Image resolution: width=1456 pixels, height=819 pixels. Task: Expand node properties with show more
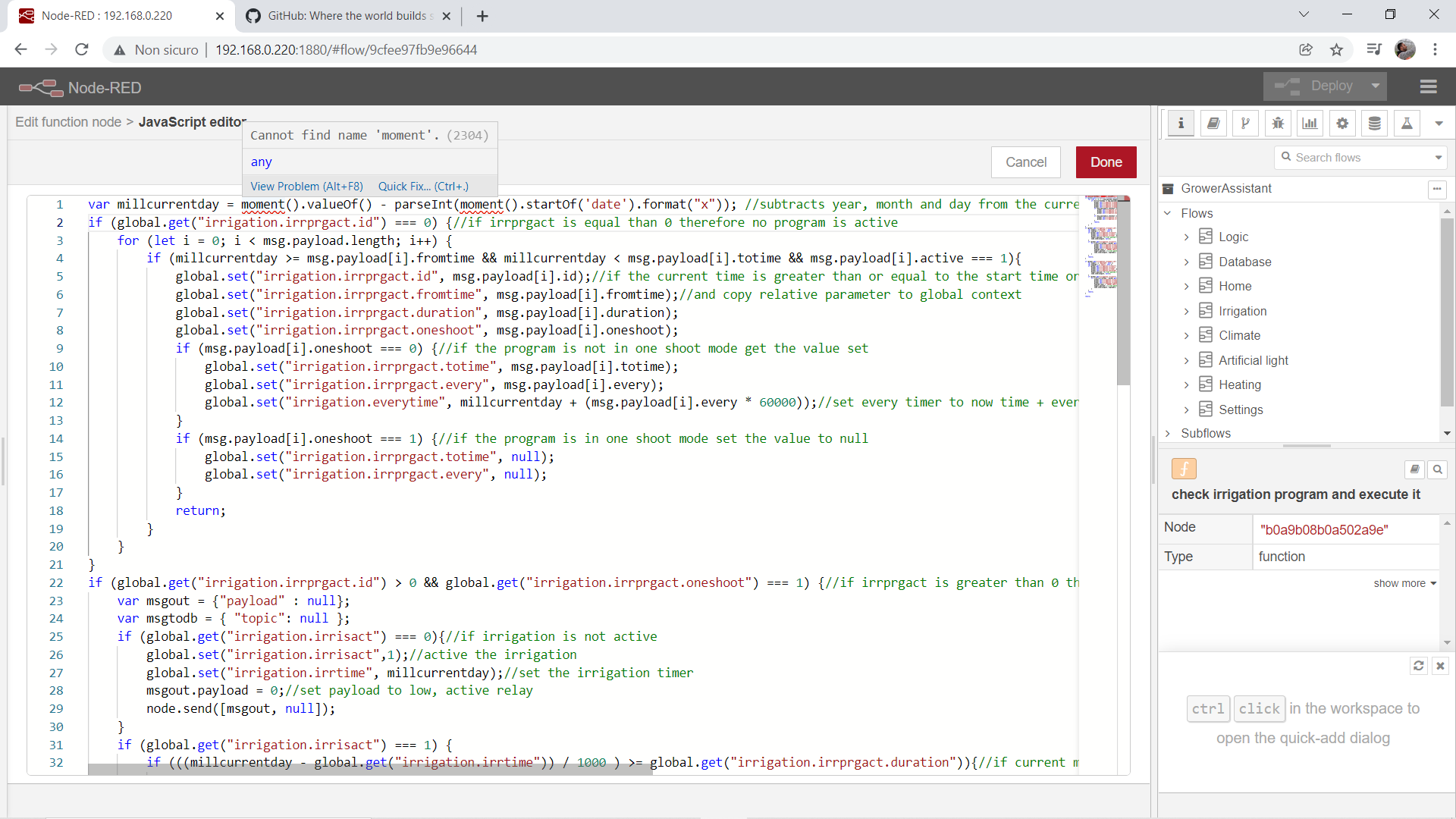[1404, 583]
